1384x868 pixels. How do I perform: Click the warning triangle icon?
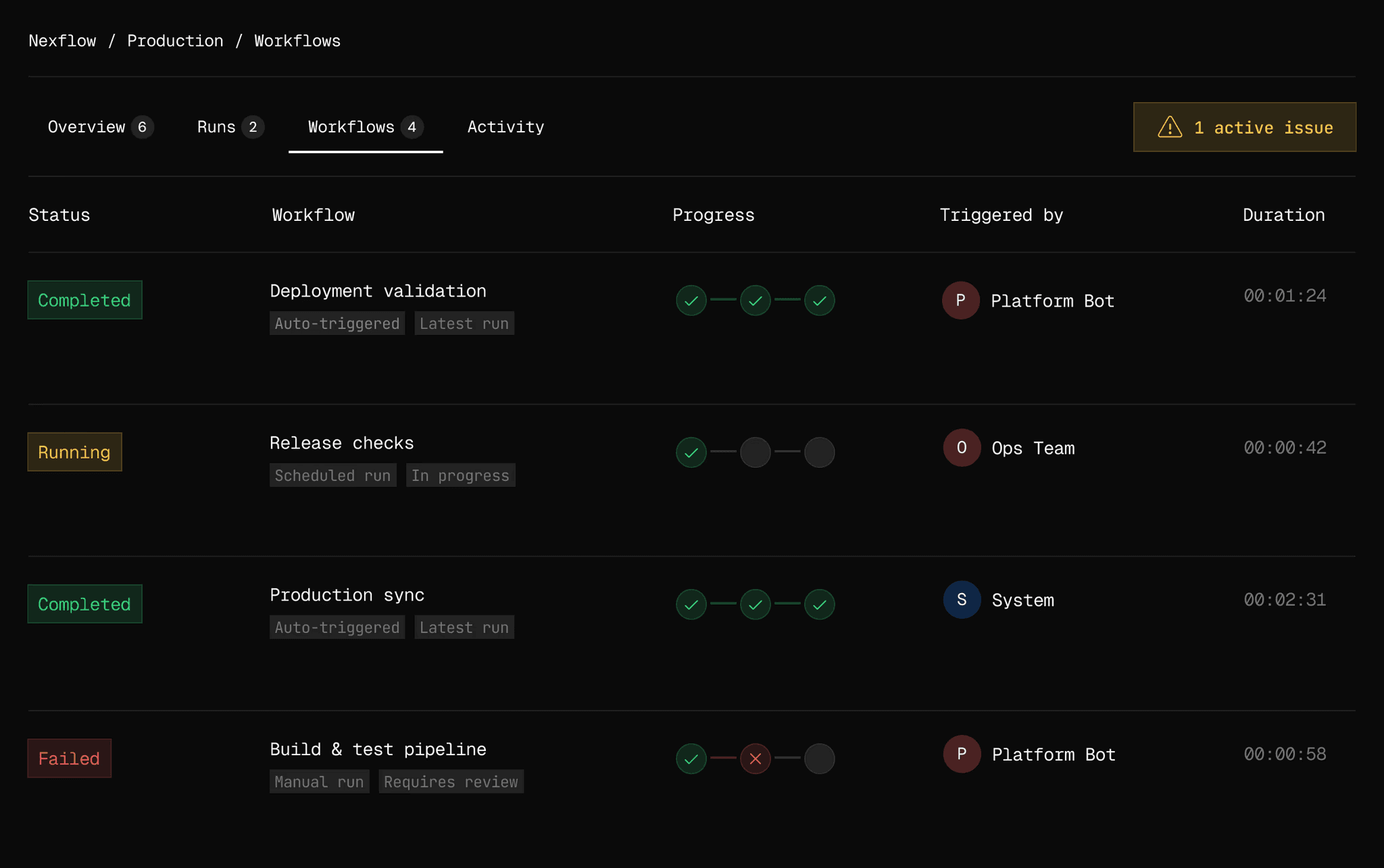tap(1170, 127)
